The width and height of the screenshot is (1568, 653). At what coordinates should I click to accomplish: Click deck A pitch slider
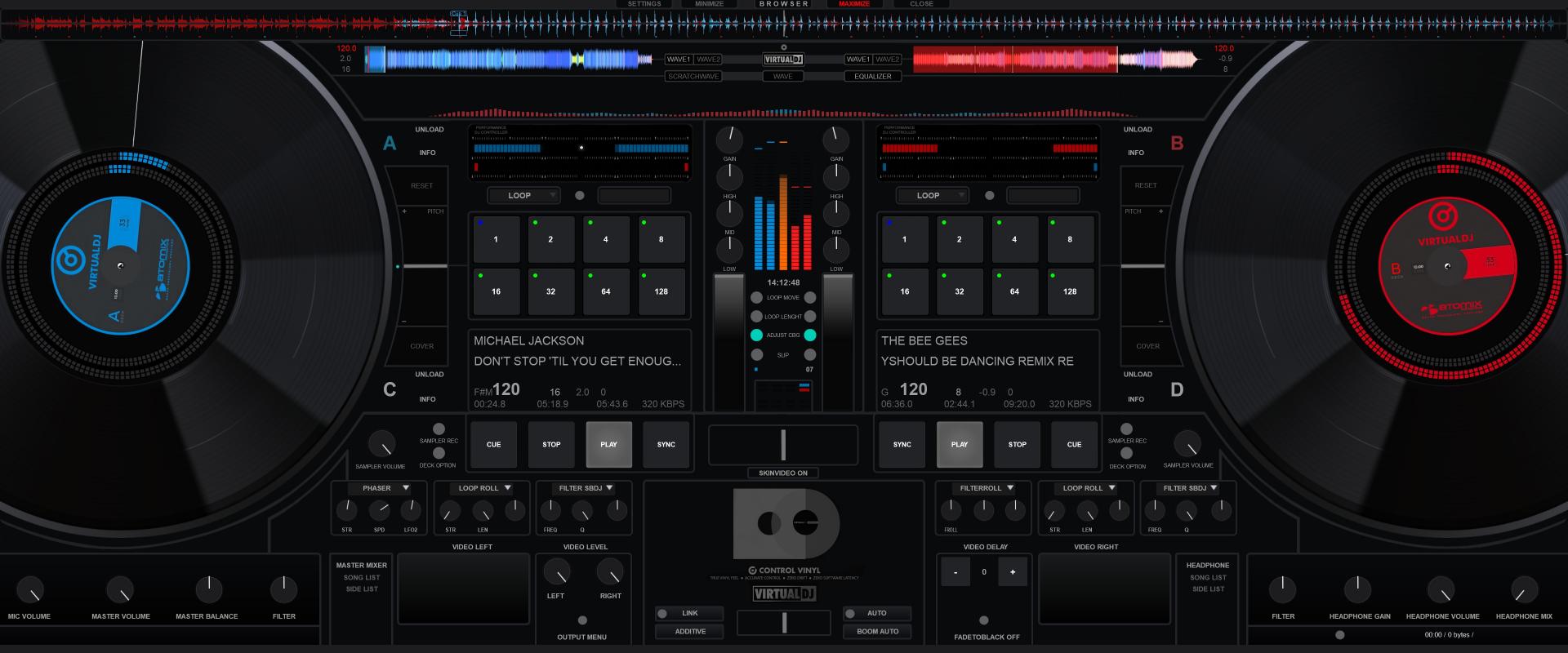point(425,266)
